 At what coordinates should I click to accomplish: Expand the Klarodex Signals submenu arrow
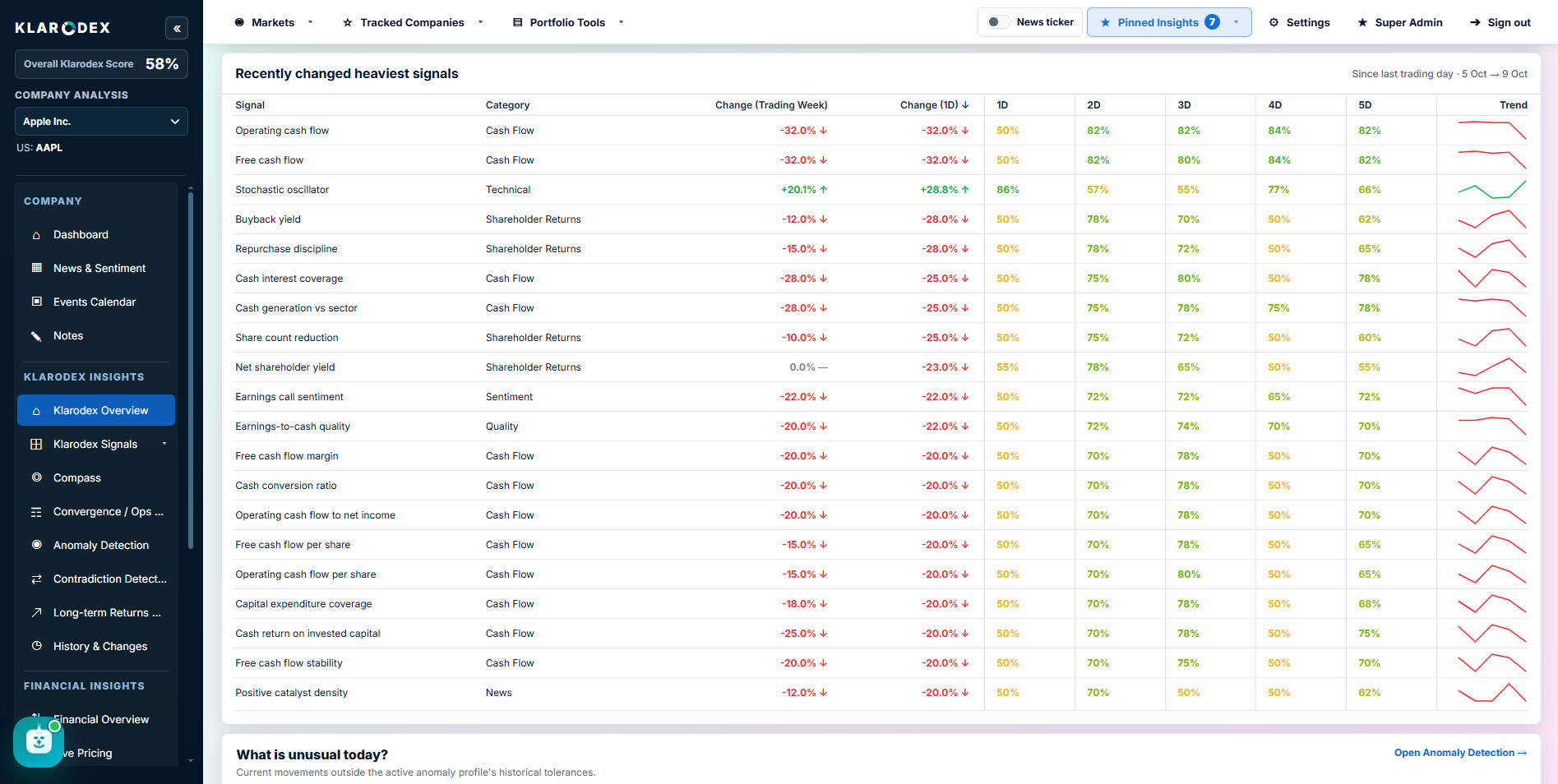point(164,444)
